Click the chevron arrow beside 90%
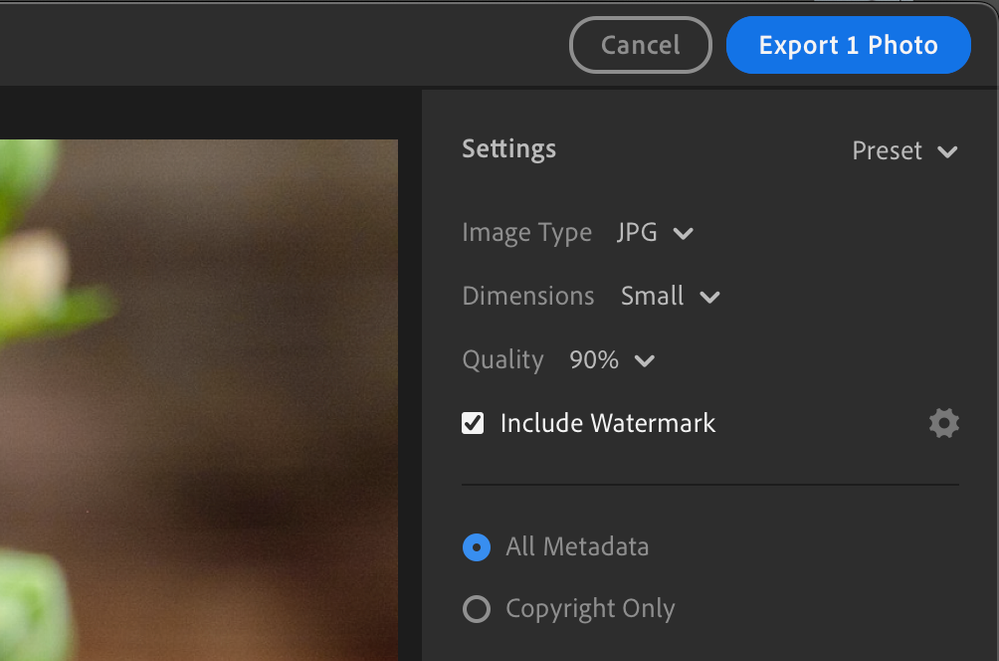999x661 pixels. (645, 361)
